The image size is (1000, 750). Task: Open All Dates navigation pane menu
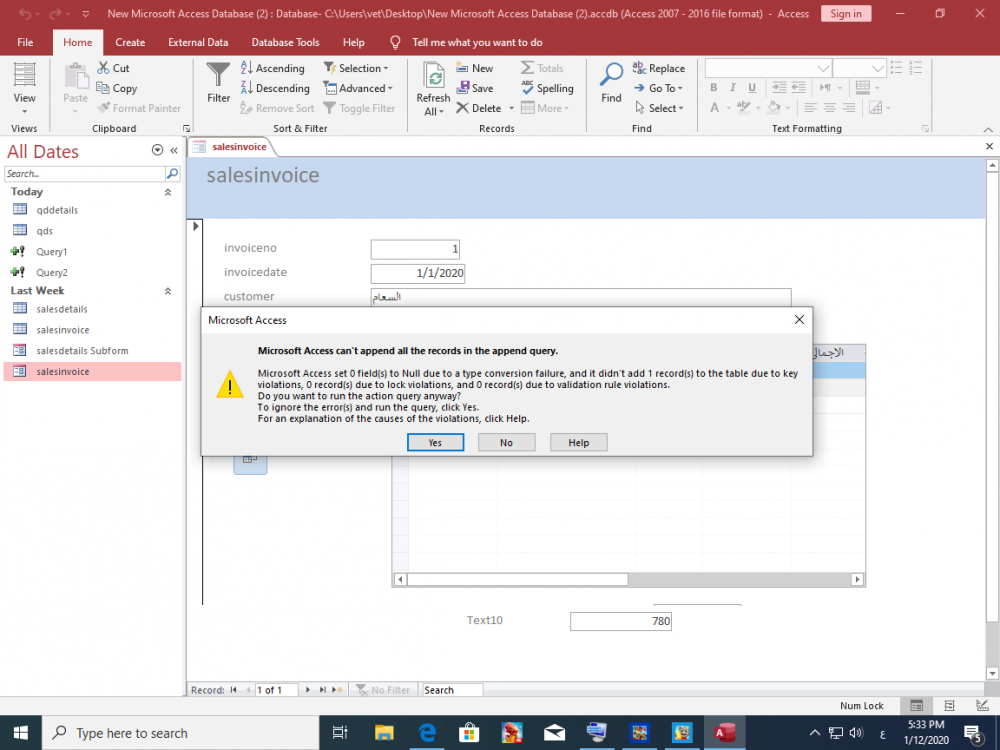coord(157,151)
